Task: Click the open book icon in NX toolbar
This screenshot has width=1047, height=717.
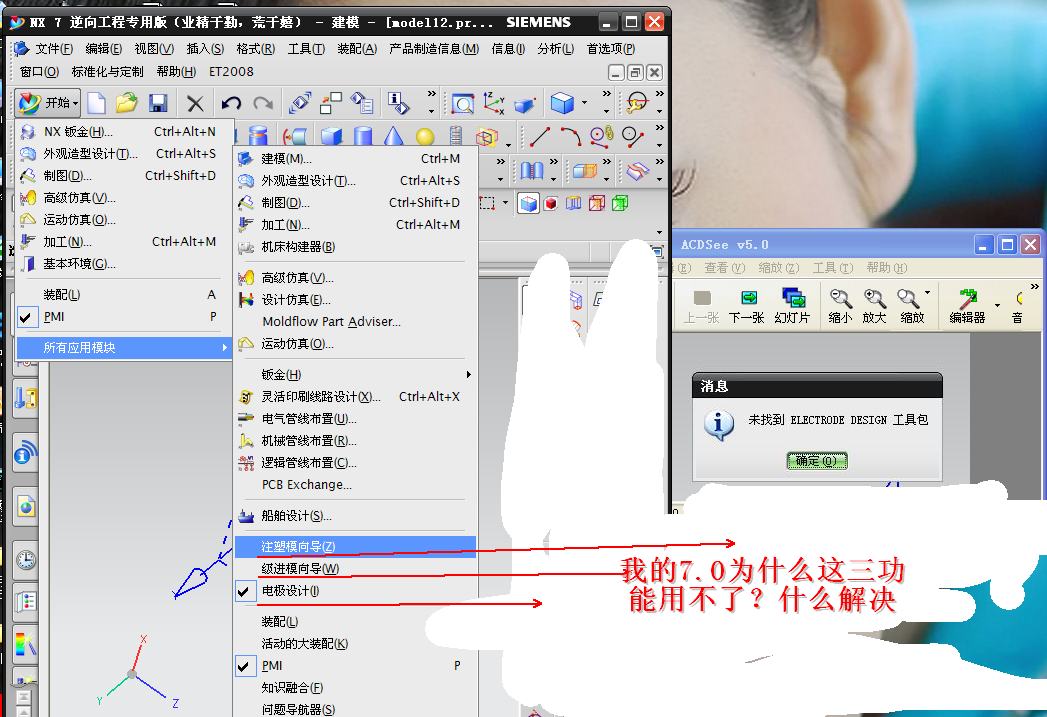Action: (x=532, y=171)
